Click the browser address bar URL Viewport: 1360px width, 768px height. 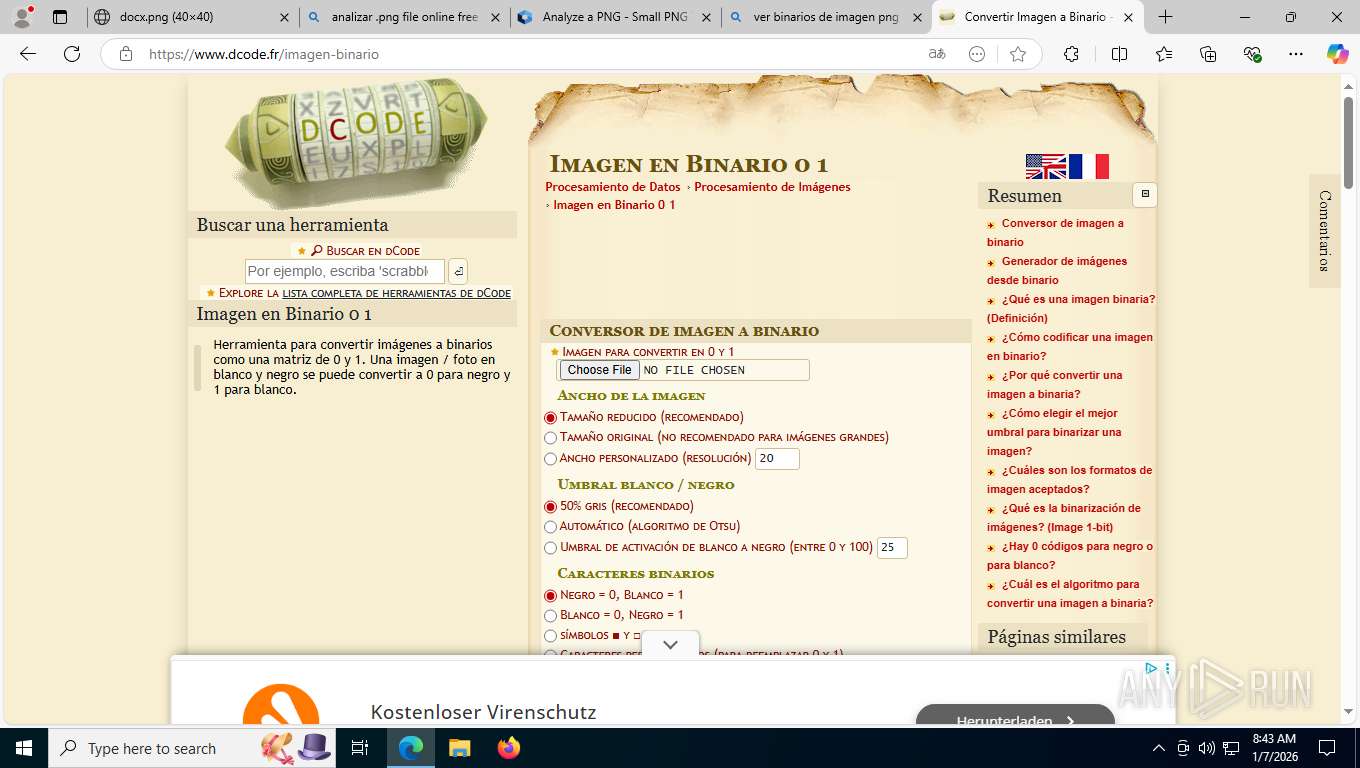pyautogui.click(x=264, y=54)
